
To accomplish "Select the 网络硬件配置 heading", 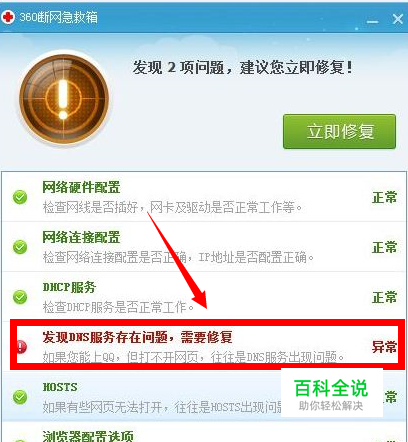I will tap(81, 187).
